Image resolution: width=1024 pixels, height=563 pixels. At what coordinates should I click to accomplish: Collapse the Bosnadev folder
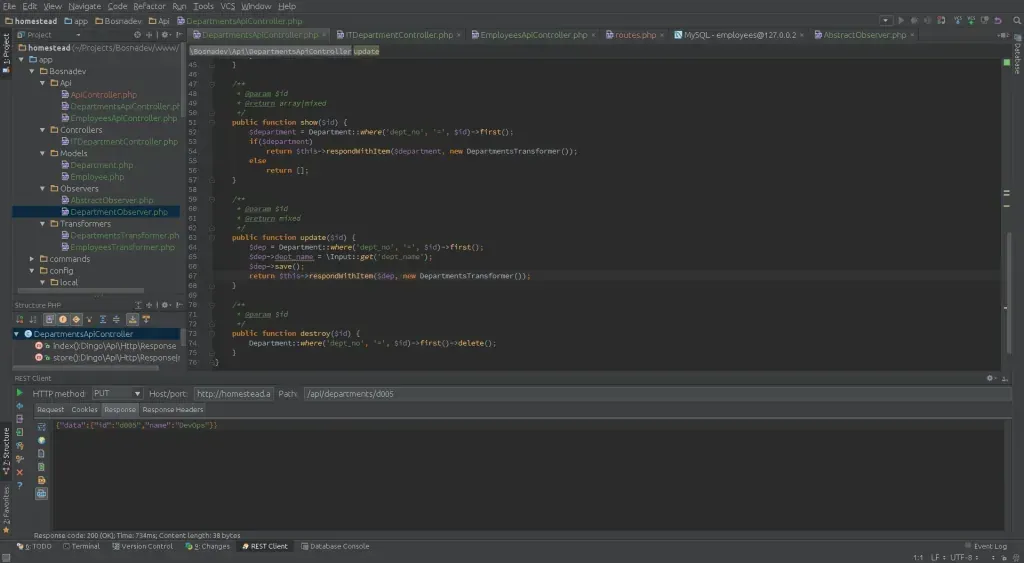(x=32, y=71)
